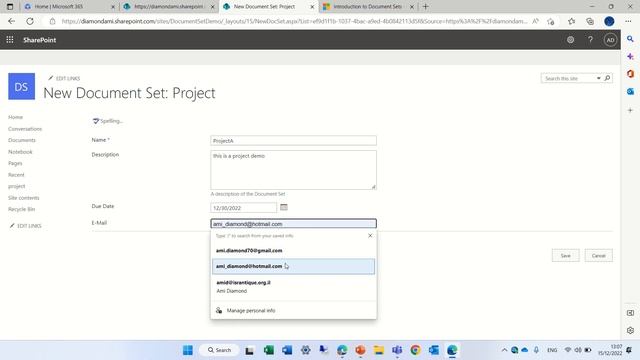Expand the site search scope dropdown
The width and height of the screenshot is (640, 360).
pyautogui.click(x=599, y=78)
